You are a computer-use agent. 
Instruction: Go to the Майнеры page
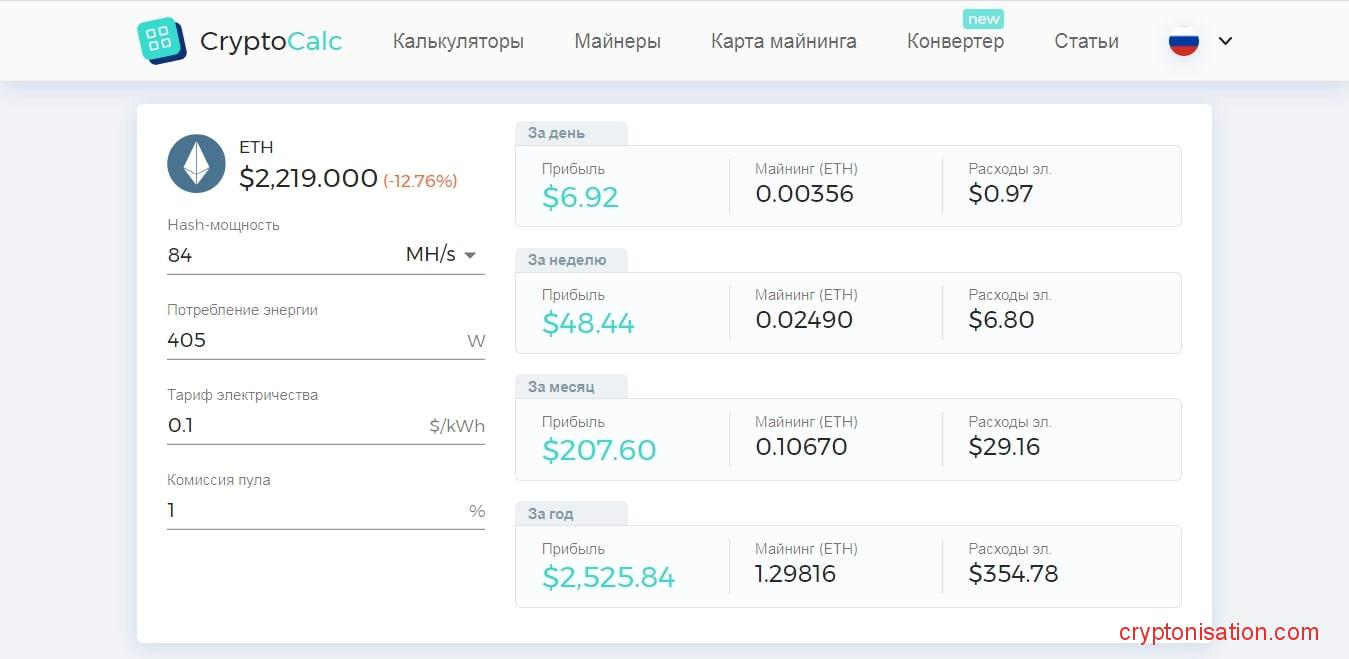617,41
